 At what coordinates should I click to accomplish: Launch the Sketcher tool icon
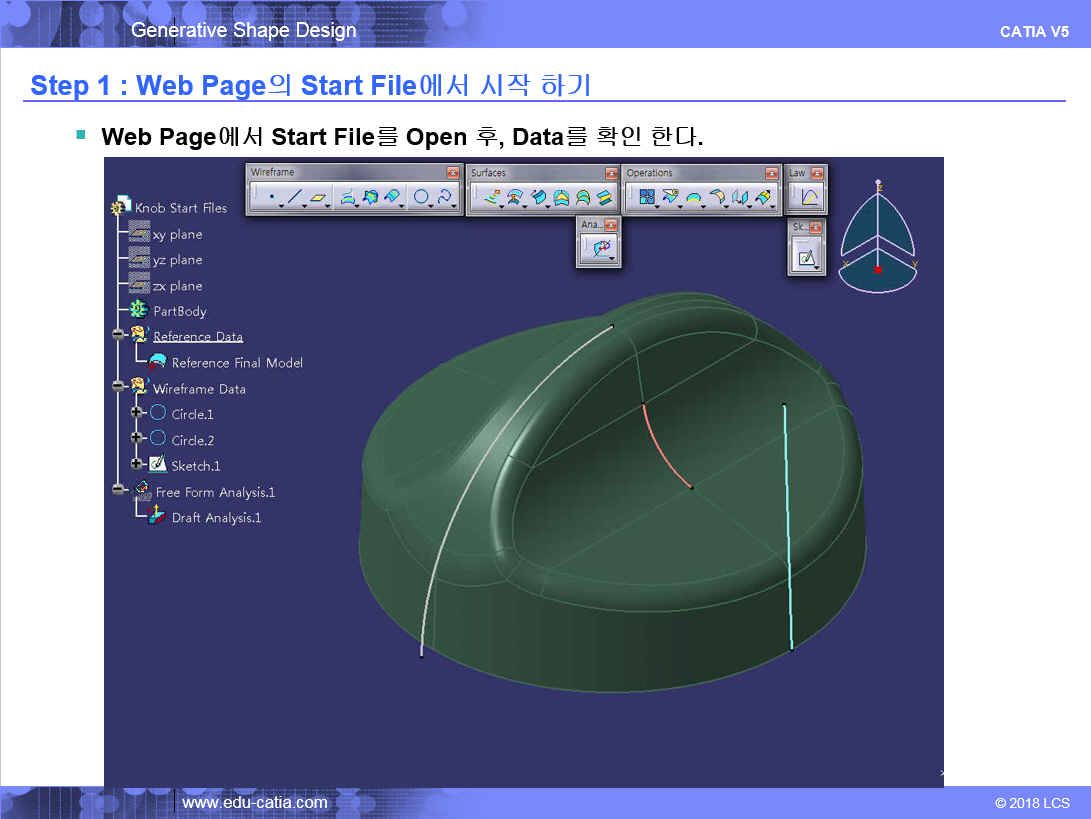[x=806, y=258]
